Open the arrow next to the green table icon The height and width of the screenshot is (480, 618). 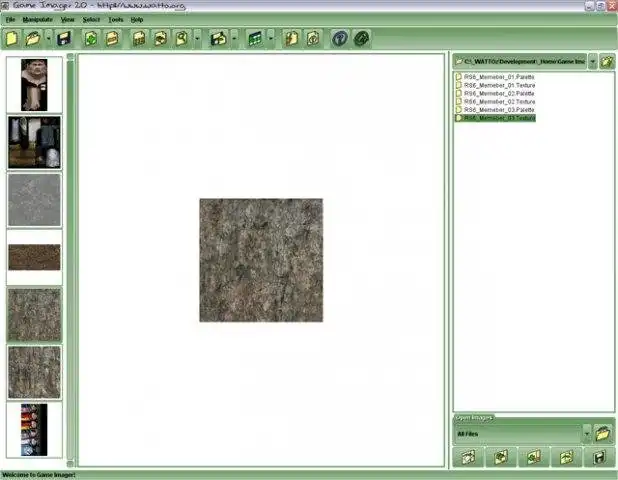(x=271, y=38)
